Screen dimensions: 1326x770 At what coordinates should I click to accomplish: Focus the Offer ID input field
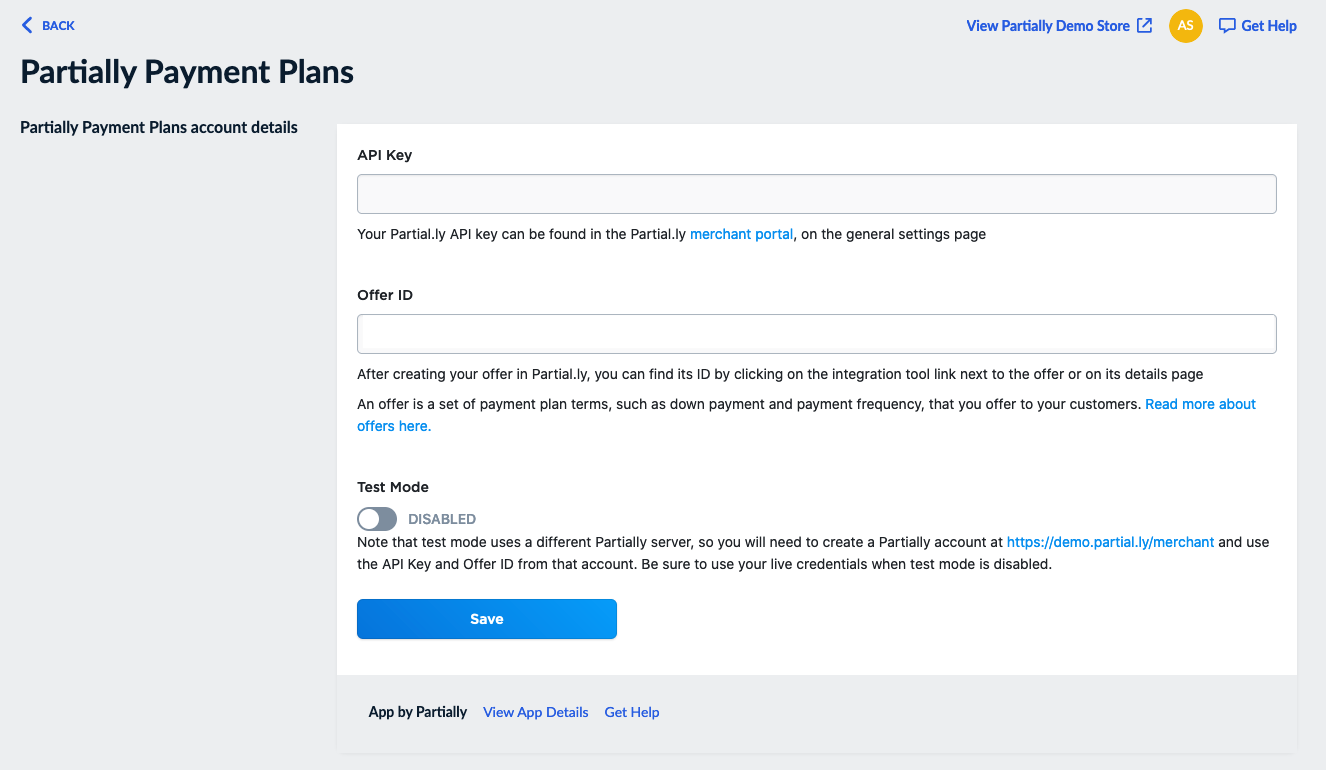[816, 334]
